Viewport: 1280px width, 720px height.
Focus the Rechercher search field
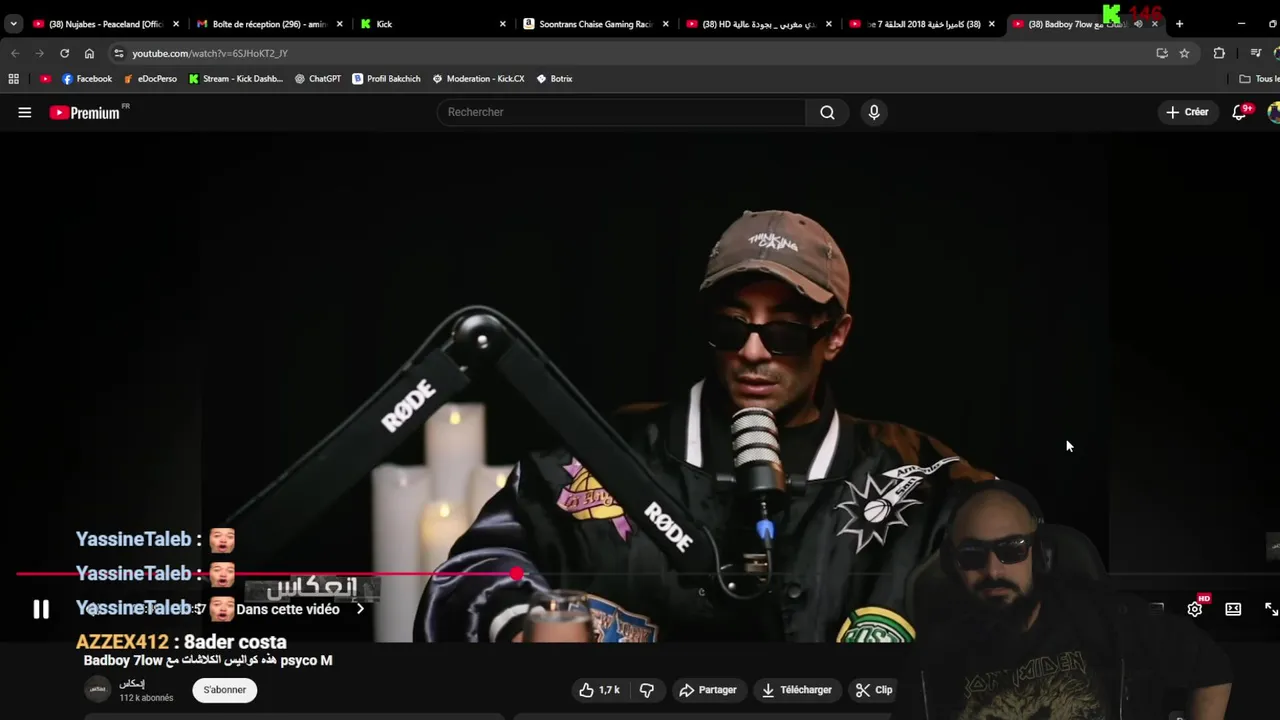click(x=621, y=112)
